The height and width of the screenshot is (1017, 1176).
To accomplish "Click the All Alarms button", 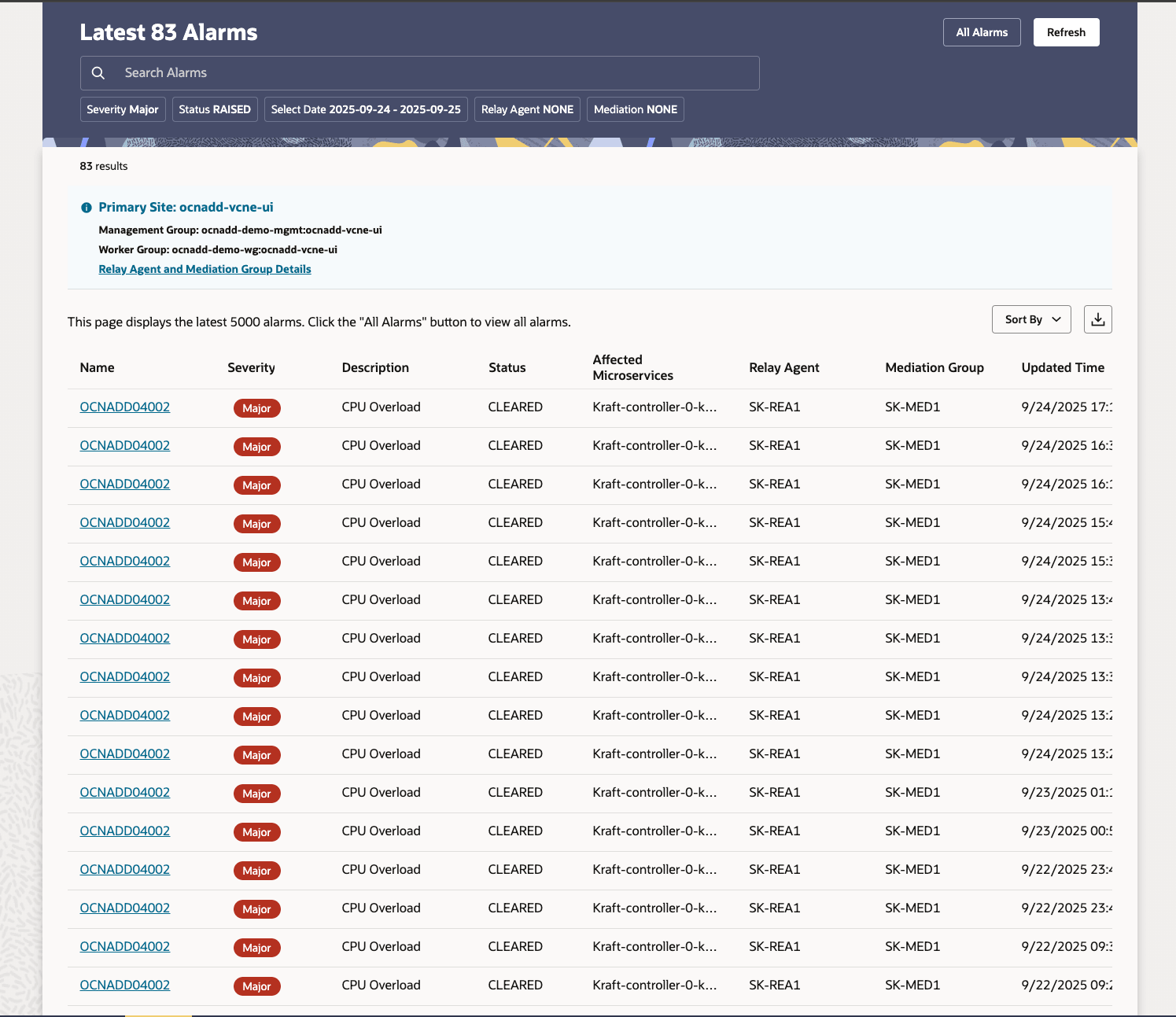I will tap(981, 32).
